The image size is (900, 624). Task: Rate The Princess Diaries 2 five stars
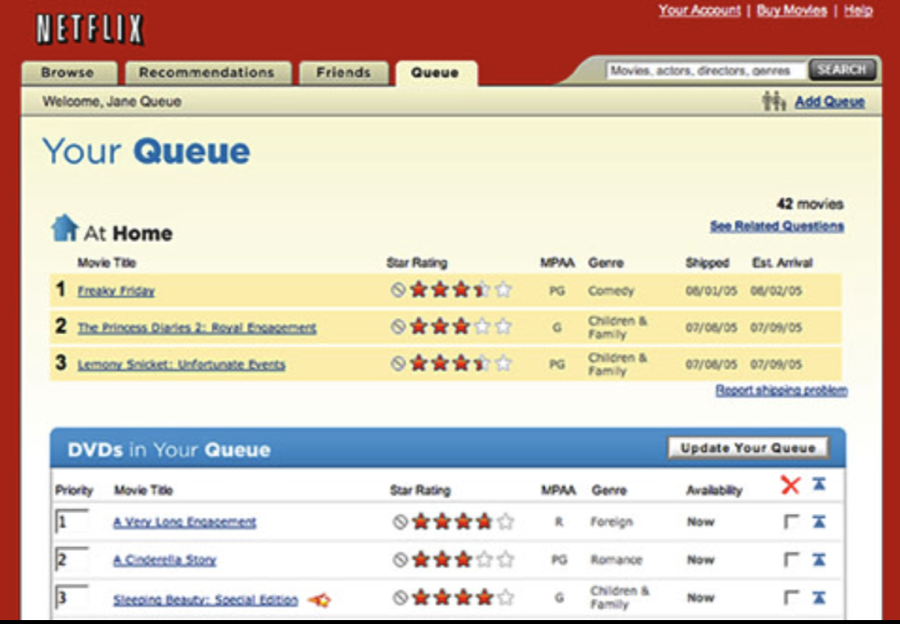(x=503, y=327)
